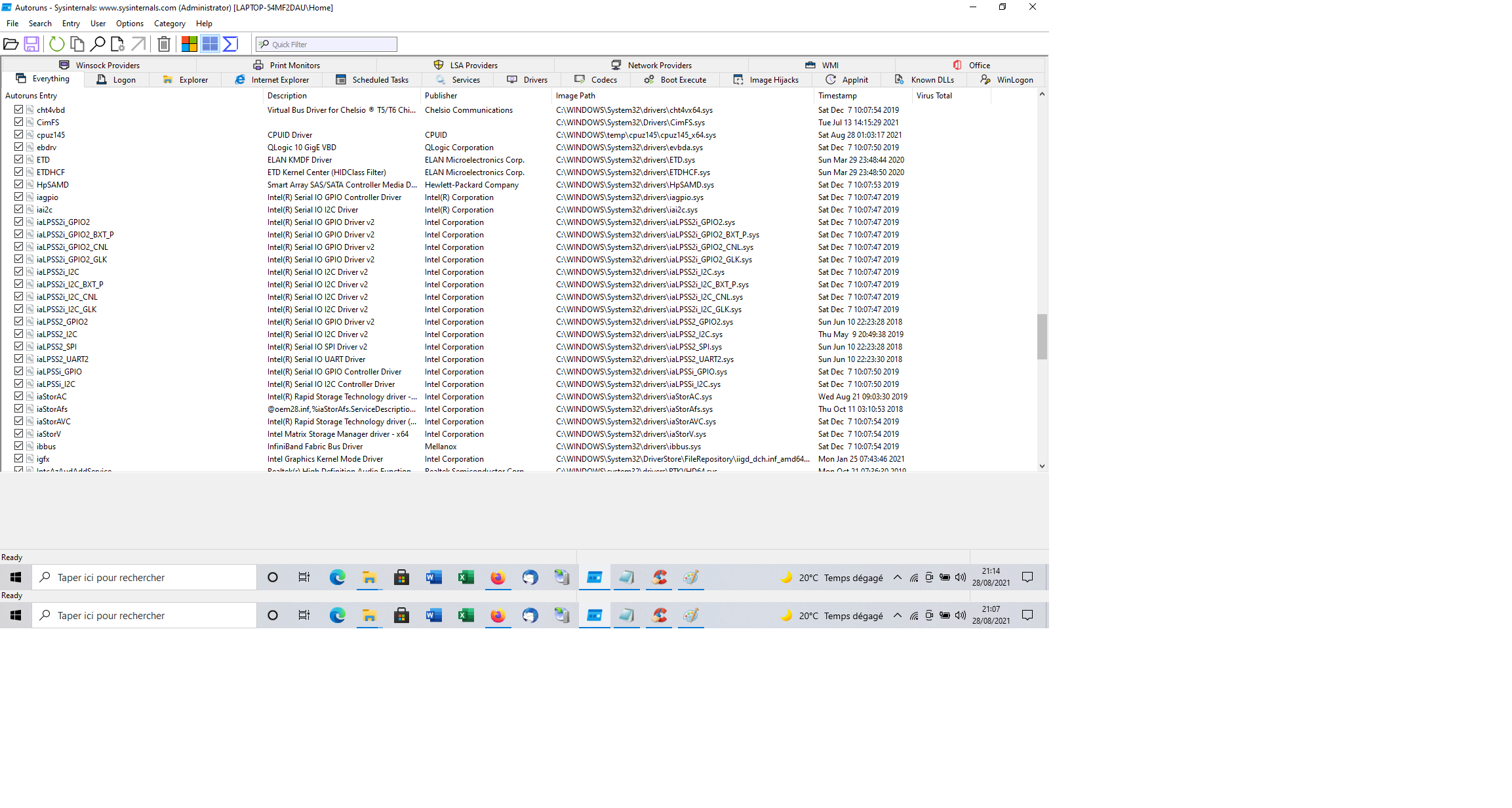Click the file icon beside cpuz145 entry
Image resolution: width=1512 pixels, height=808 pixels.
(x=30, y=134)
